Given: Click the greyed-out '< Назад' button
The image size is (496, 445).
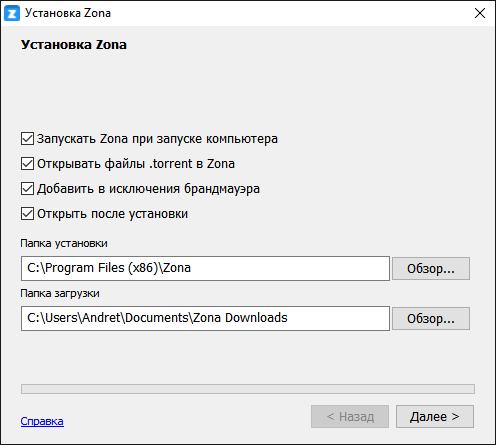Looking at the screenshot, I should pos(350,416).
